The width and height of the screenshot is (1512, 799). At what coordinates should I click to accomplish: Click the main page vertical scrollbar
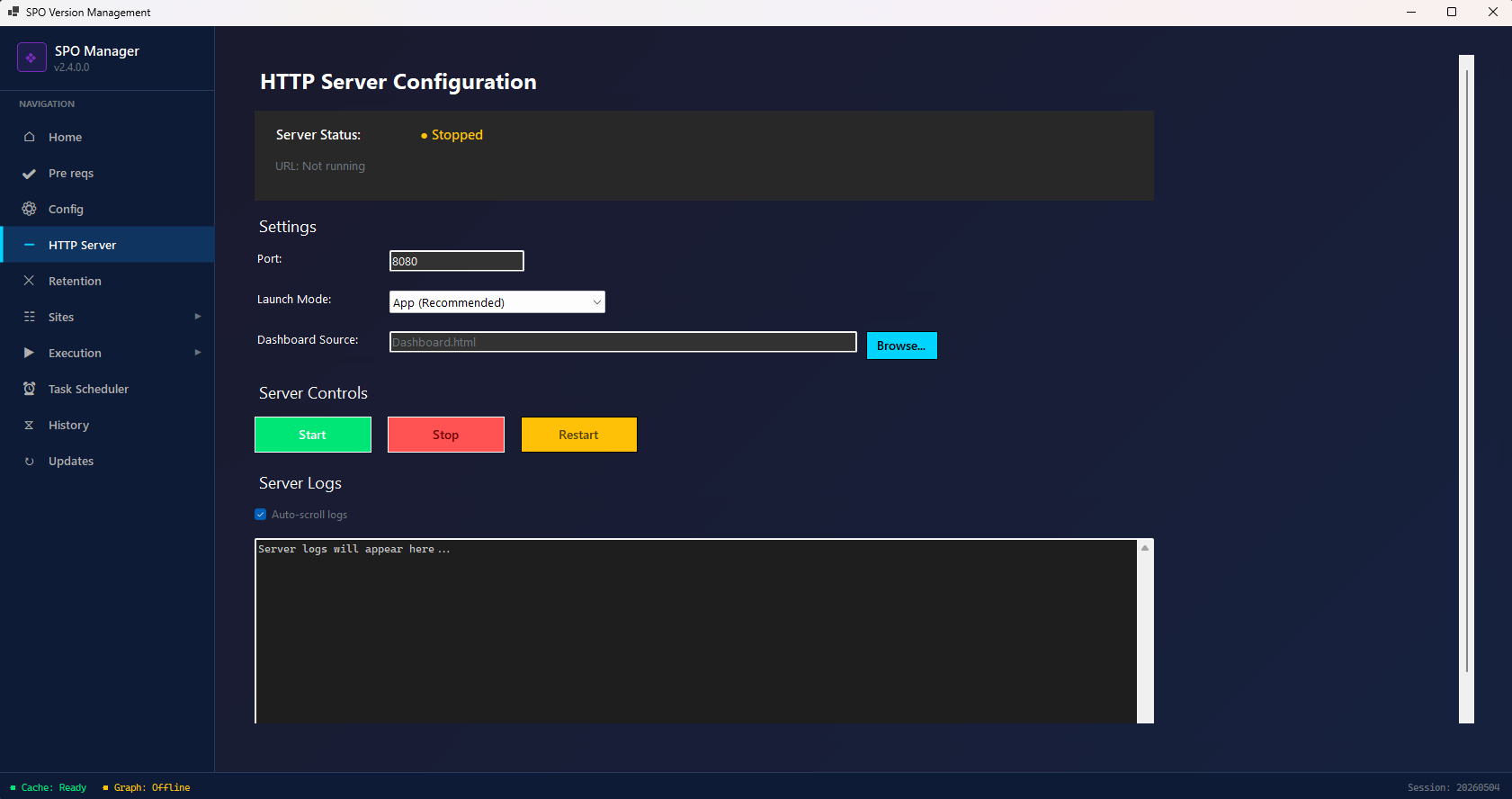coord(1467,389)
